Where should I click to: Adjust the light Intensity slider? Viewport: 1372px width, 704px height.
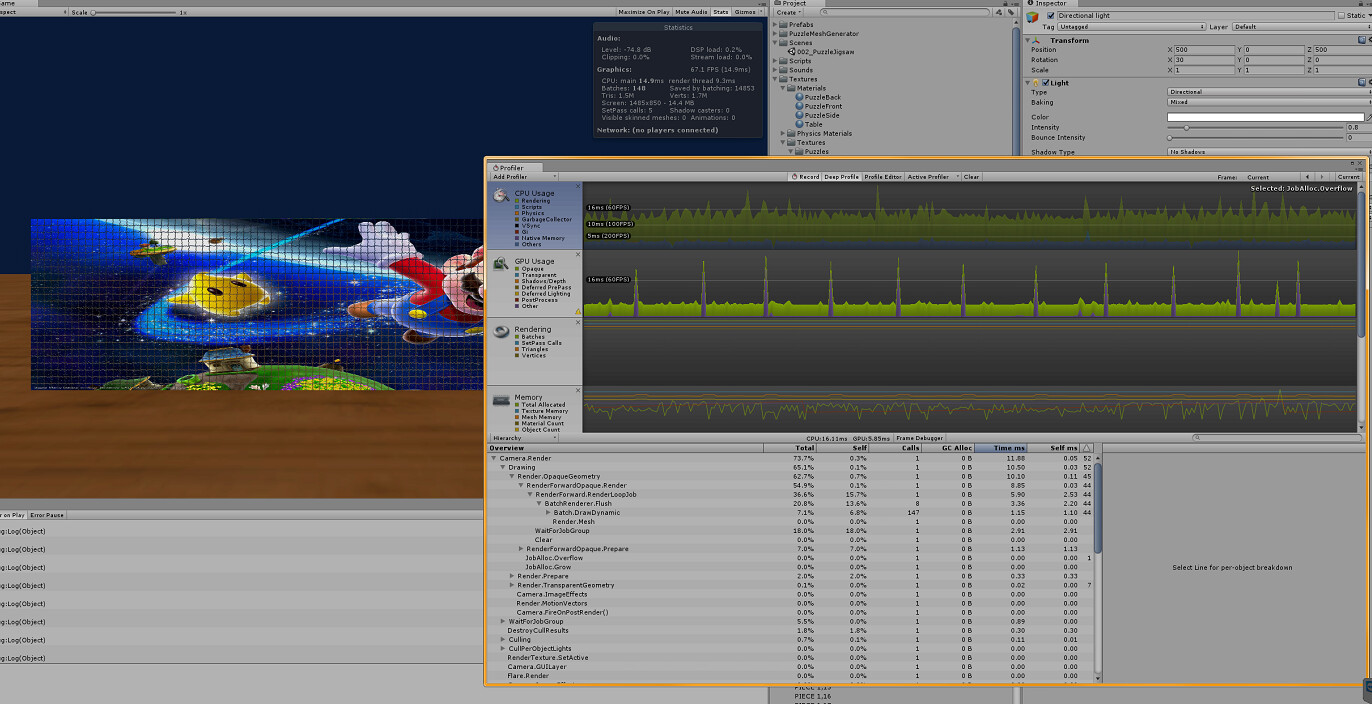pos(1255,127)
